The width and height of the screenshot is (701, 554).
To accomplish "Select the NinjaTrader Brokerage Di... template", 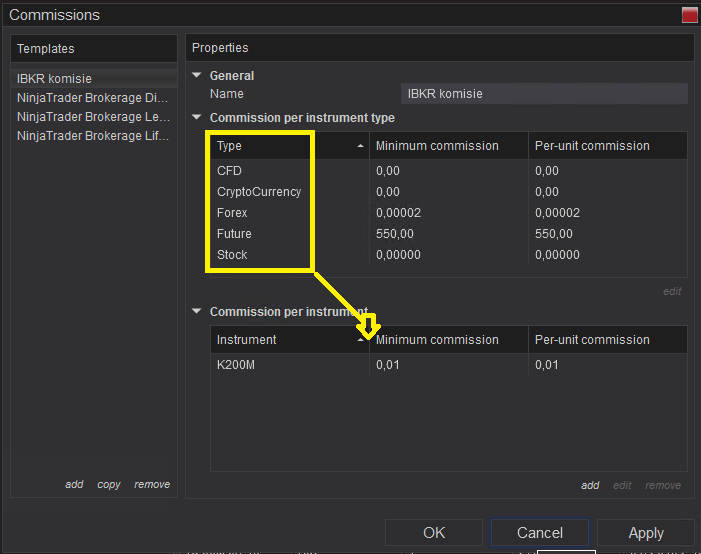I will pyautogui.click(x=94, y=98).
